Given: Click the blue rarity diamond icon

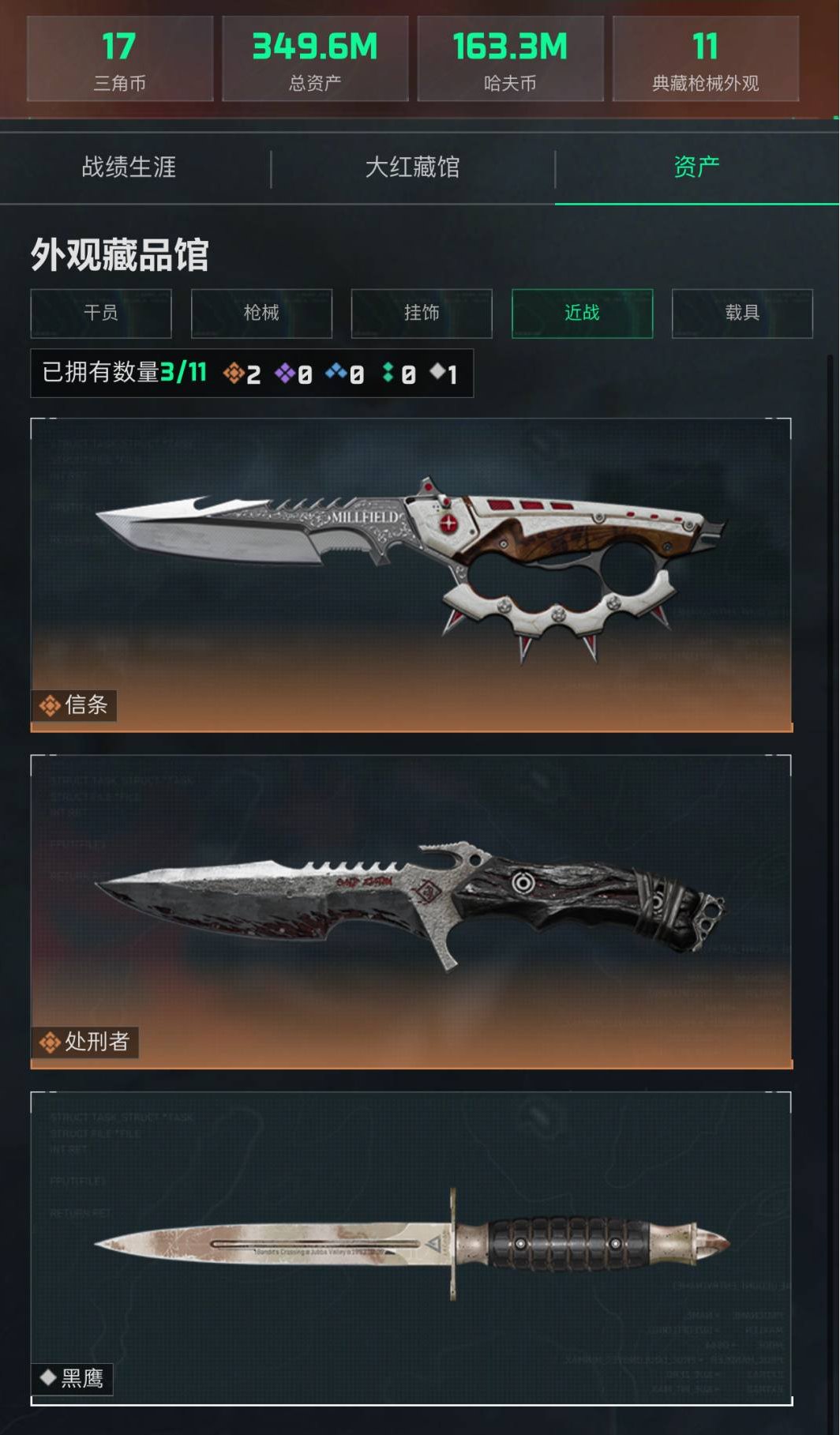Looking at the screenshot, I should 336,370.
